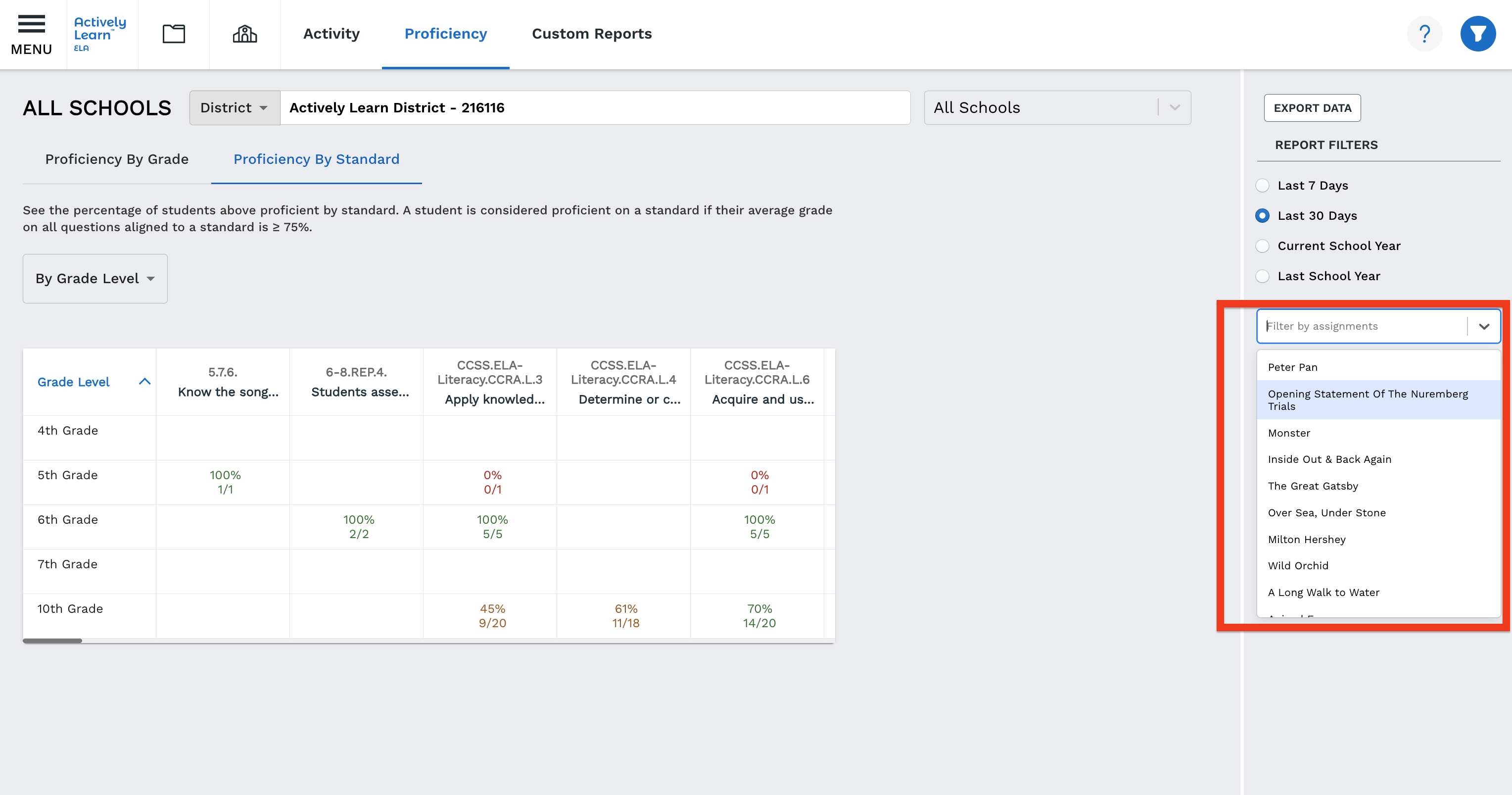
Task: Choose Peter Pan from assignment list
Action: coord(1378,367)
